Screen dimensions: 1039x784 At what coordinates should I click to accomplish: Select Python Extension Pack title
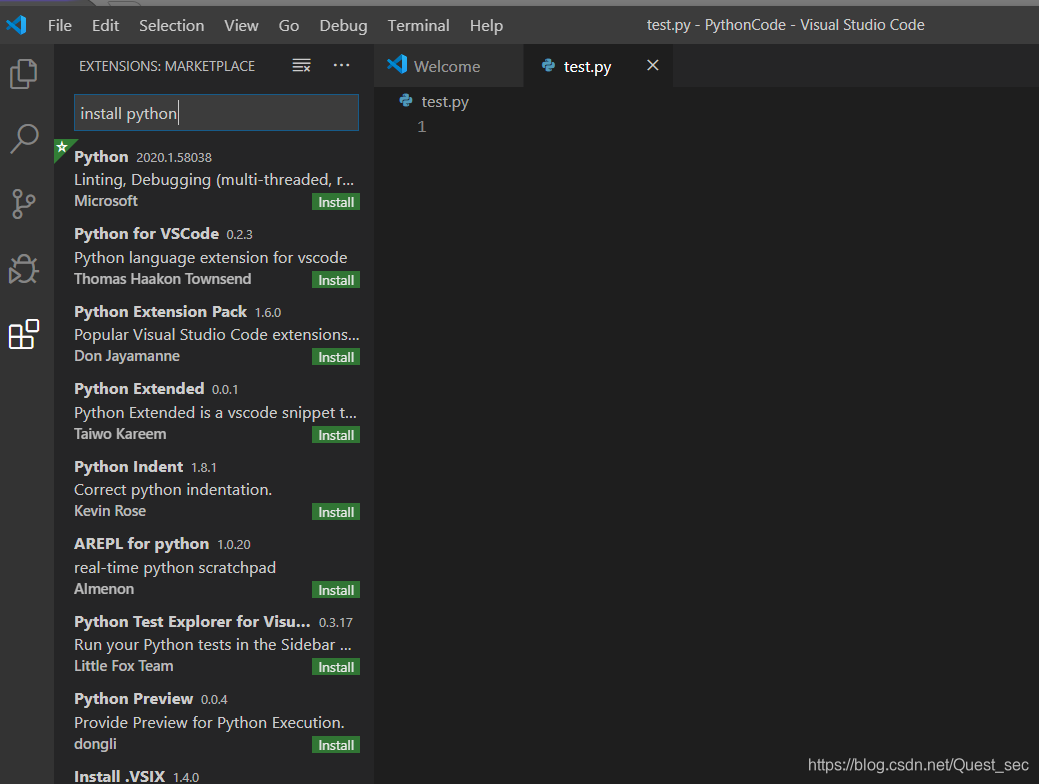160,311
